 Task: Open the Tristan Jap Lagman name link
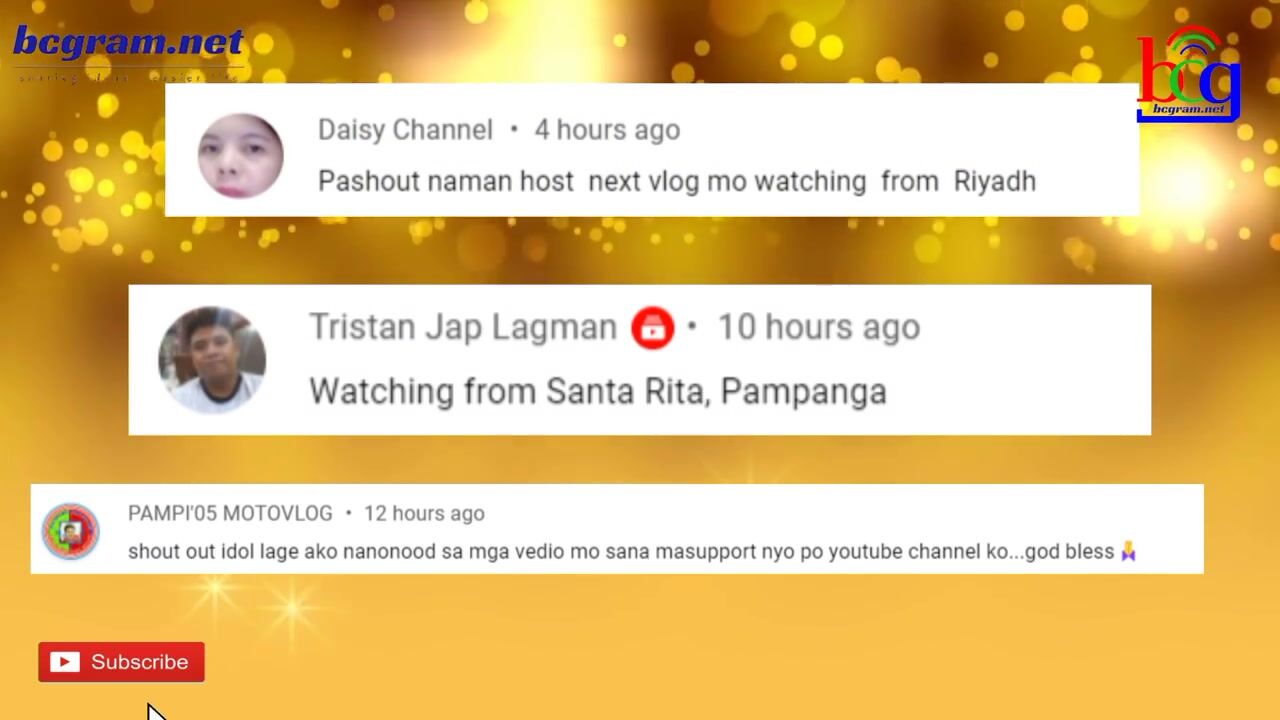[462, 328]
